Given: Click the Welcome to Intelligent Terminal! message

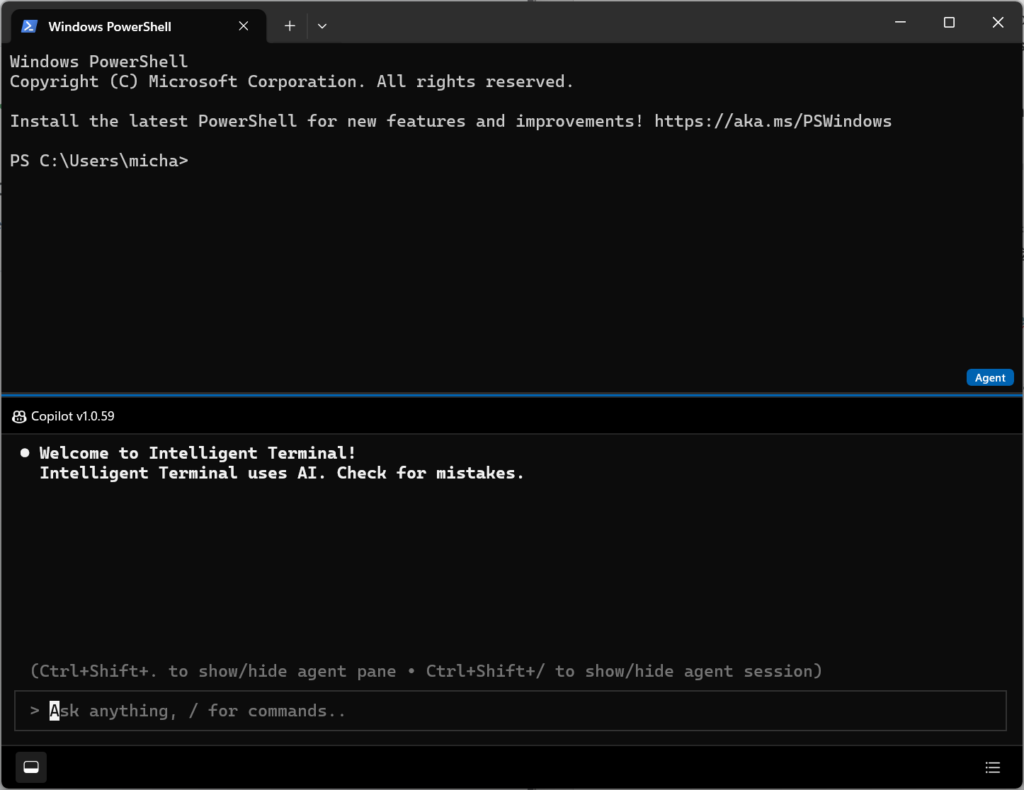Looking at the screenshot, I should (x=197, y=453).
